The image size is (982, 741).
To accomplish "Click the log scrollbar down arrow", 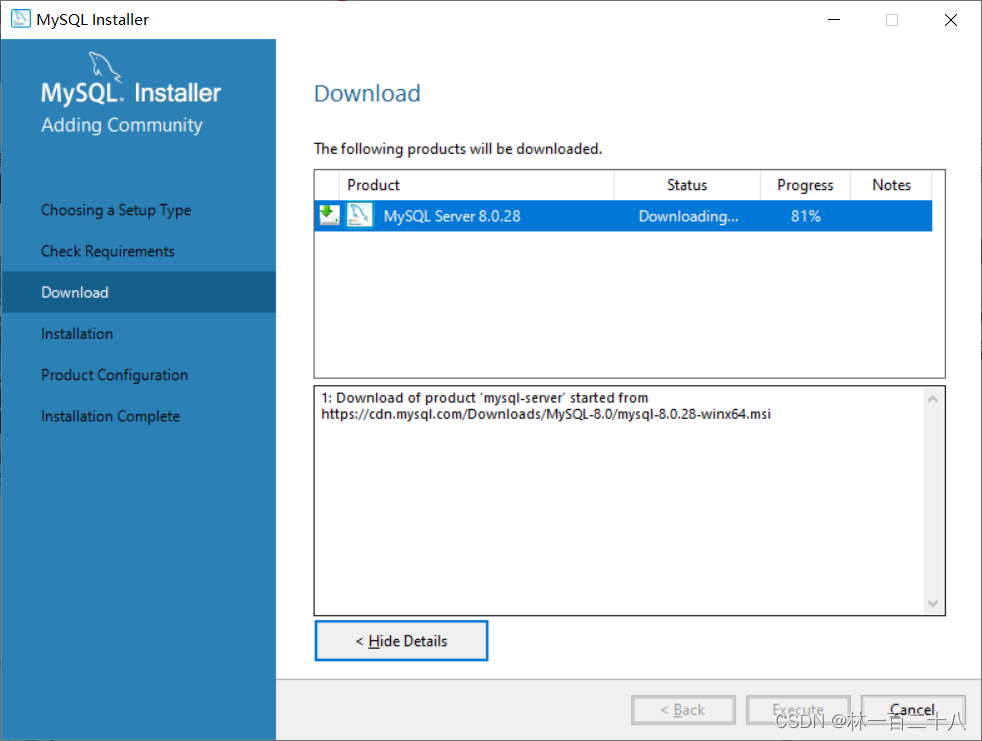I will pos(933,603).
